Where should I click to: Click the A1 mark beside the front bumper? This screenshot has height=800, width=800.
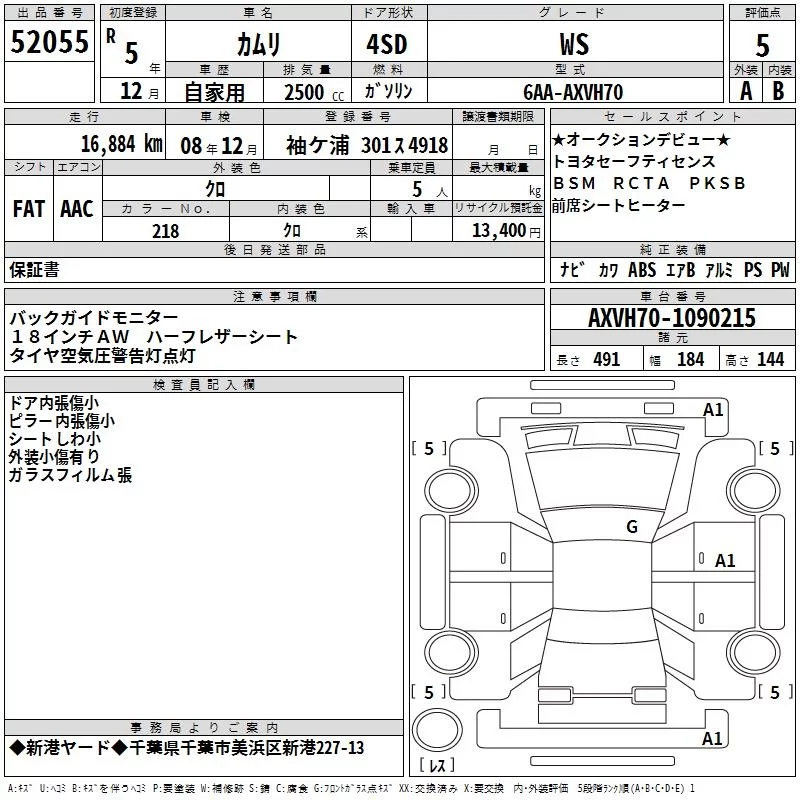[713, 410]
